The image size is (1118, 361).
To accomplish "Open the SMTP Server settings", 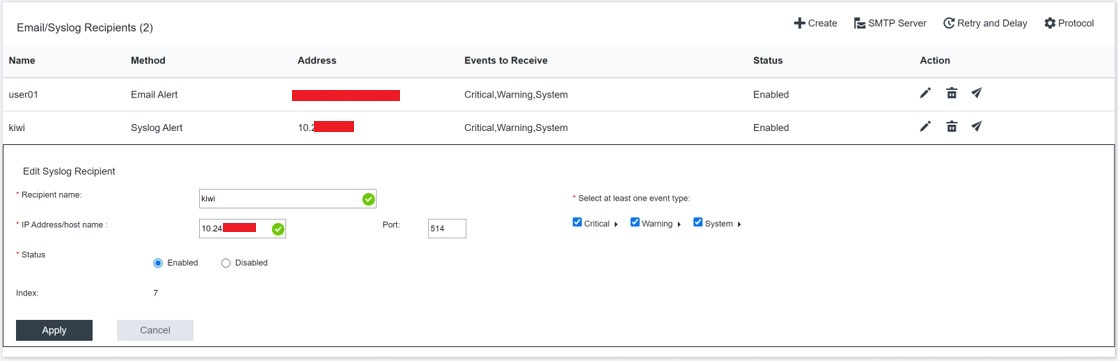I will 890,24.
